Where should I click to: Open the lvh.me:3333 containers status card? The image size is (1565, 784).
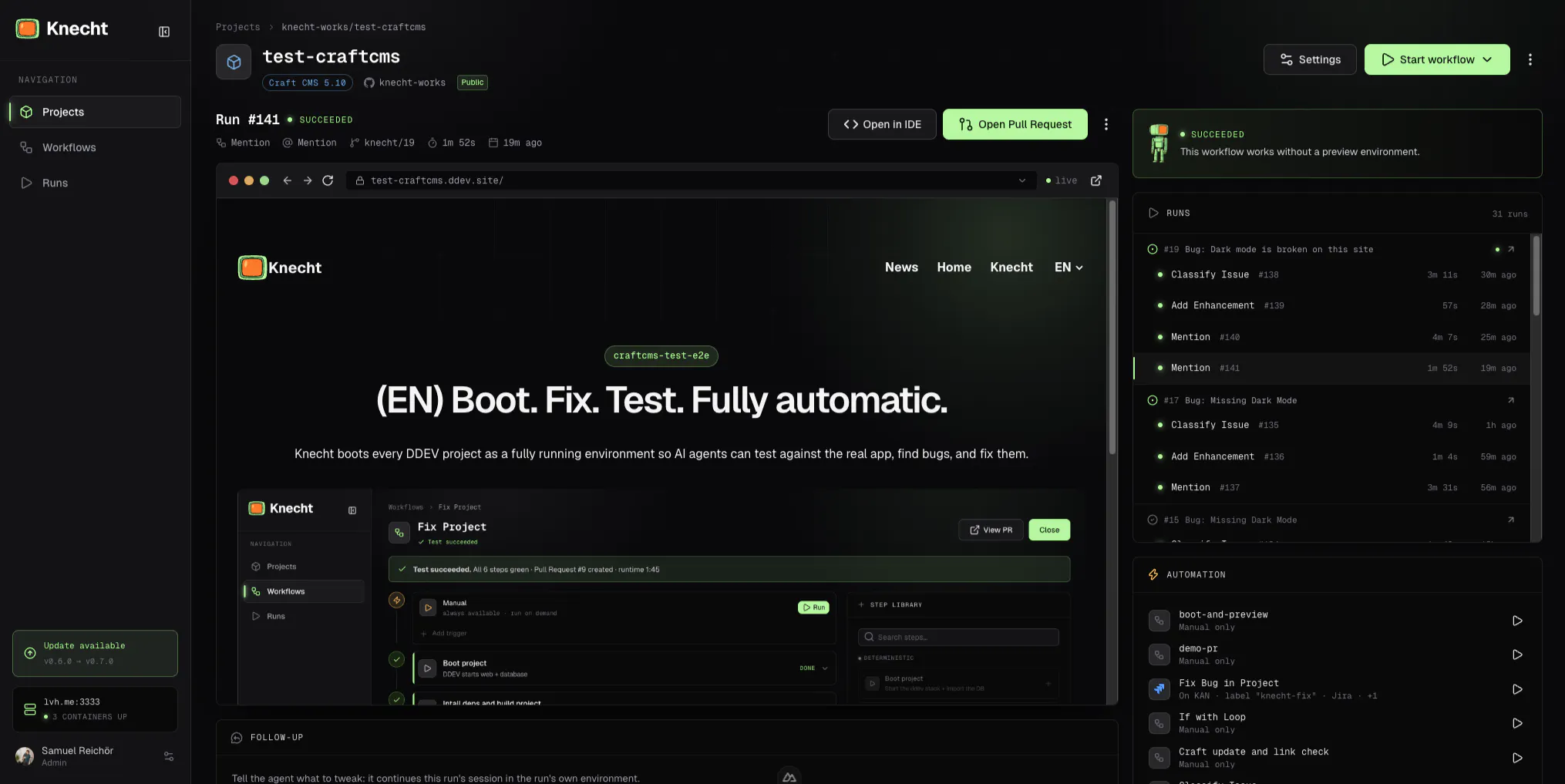point(95,709)
